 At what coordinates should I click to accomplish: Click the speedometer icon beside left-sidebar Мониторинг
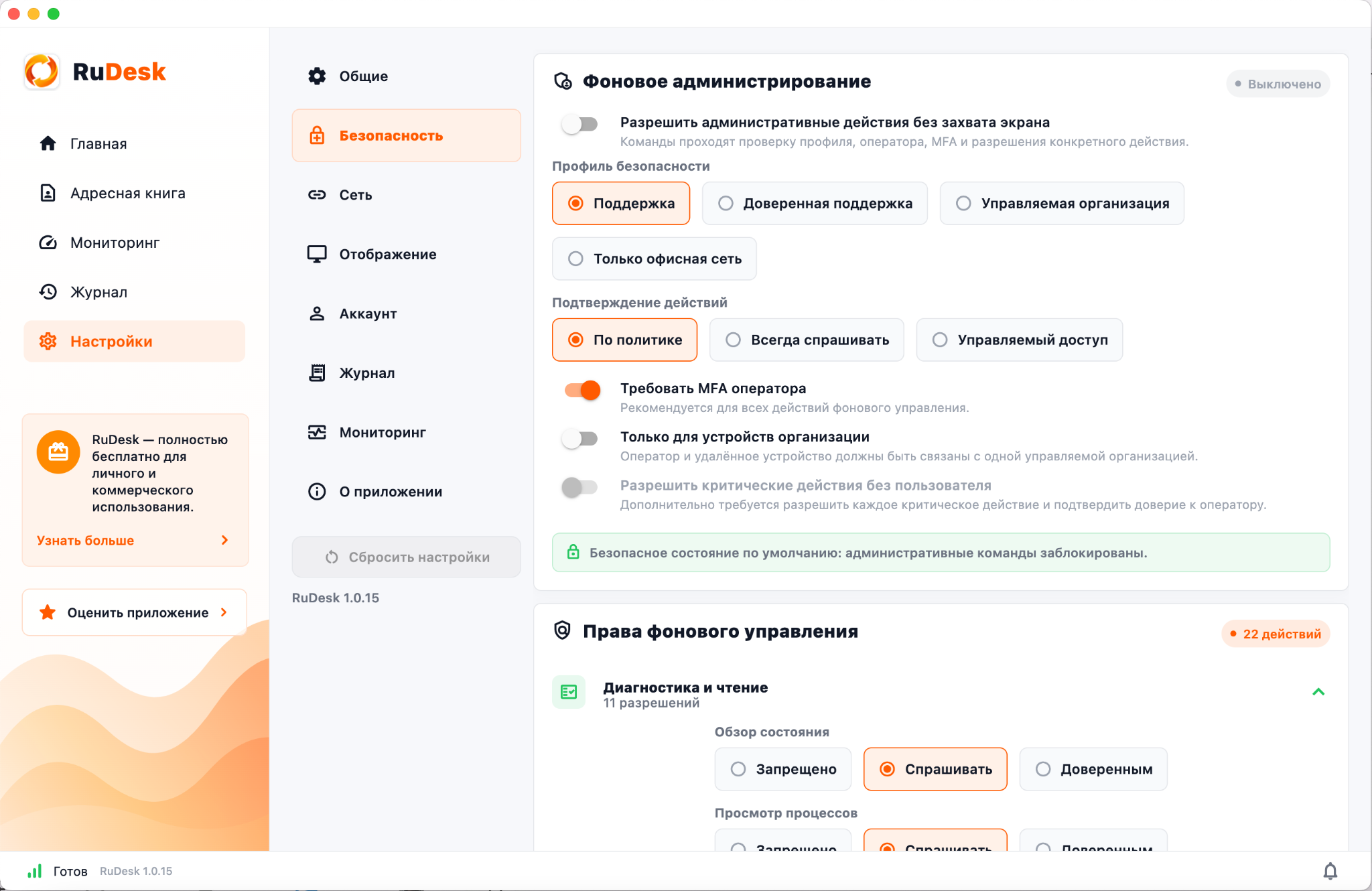point(48,243)
